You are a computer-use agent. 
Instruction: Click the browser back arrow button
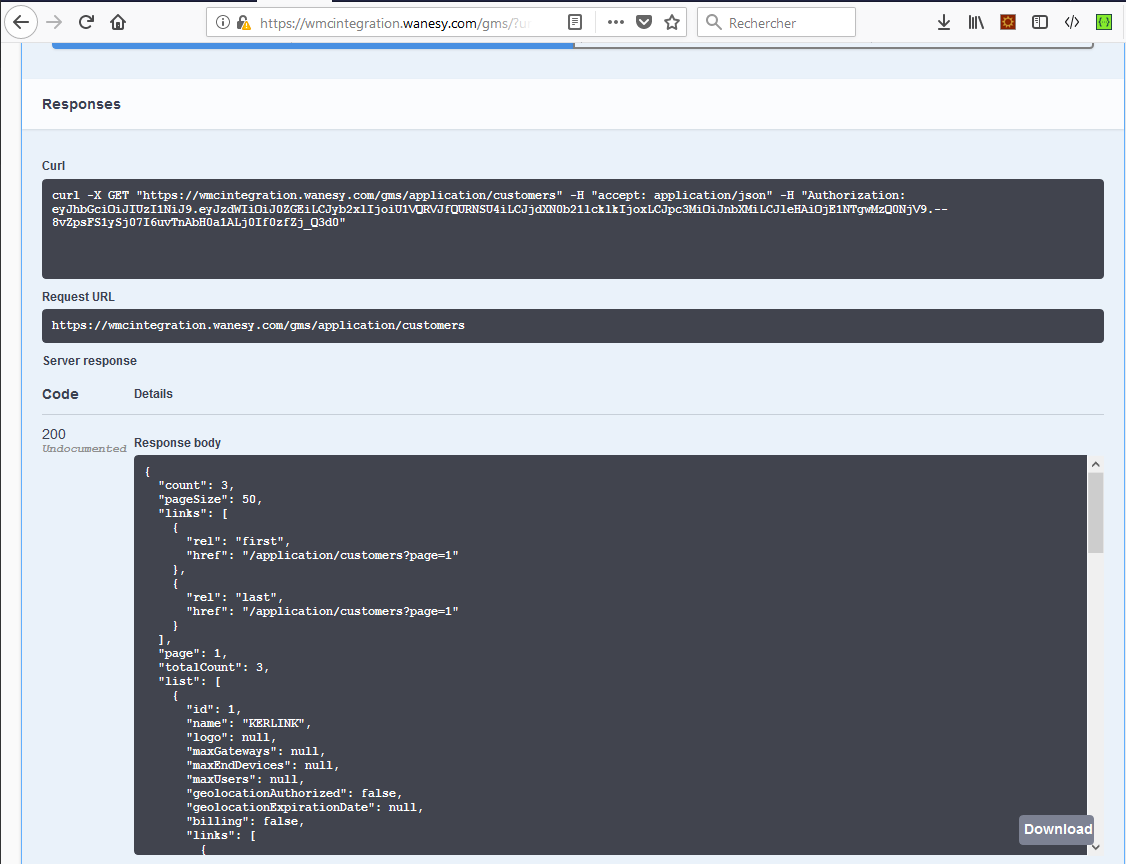[x=22, y=22]
